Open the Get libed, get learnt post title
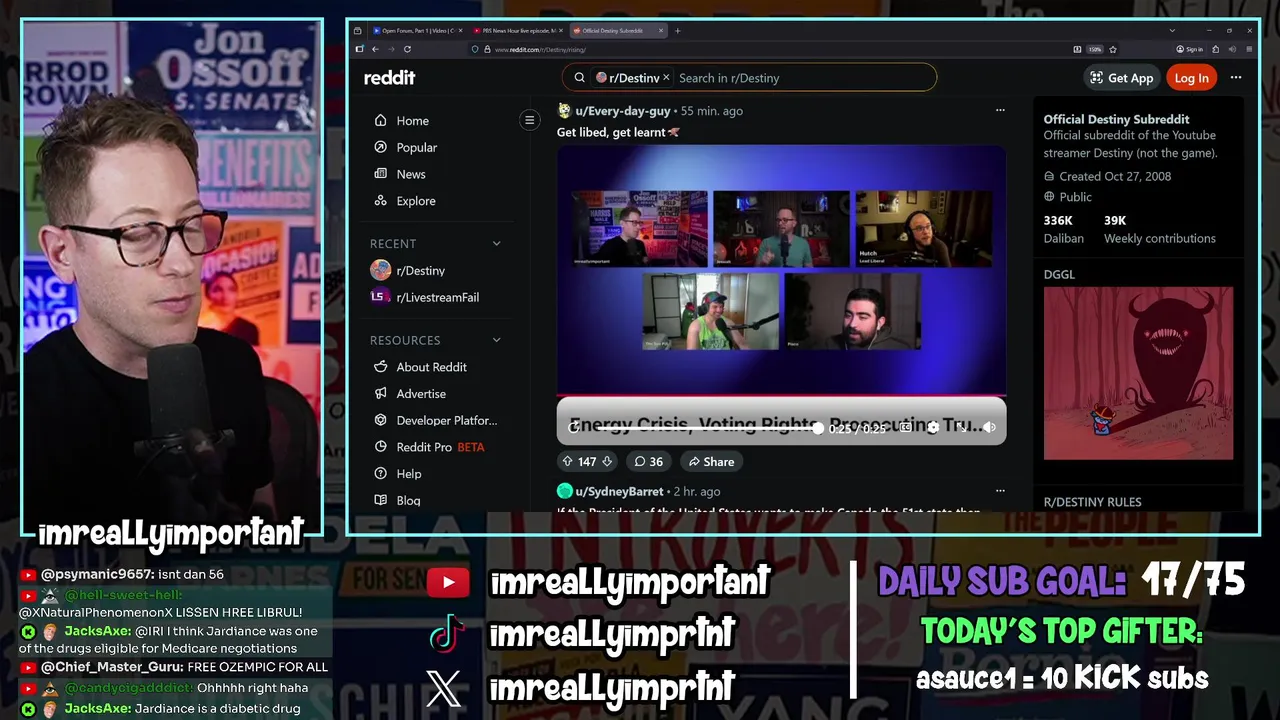Image resolution: width=1280 pixels, height=720 pixels. (618, 132)
